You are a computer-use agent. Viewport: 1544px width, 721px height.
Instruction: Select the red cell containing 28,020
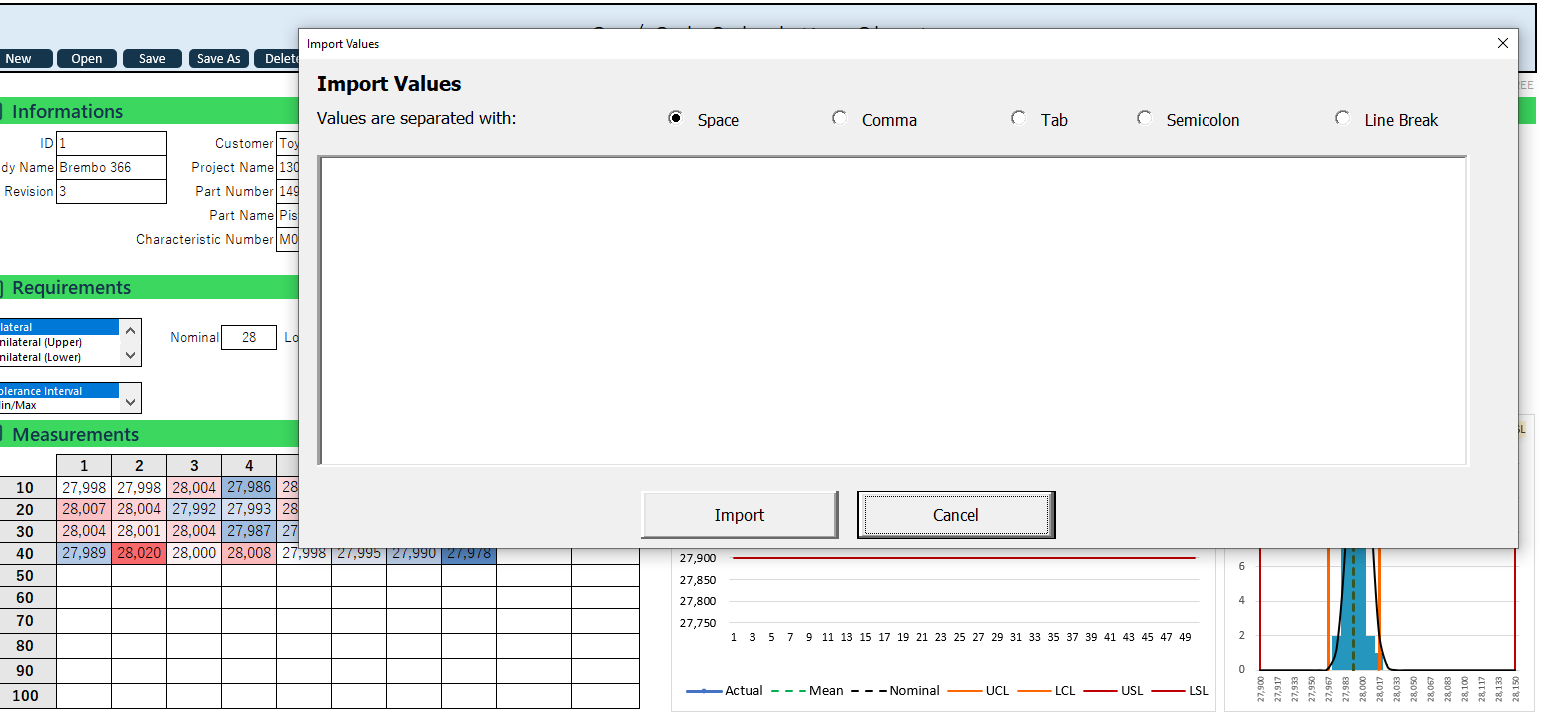pos(139,553)
